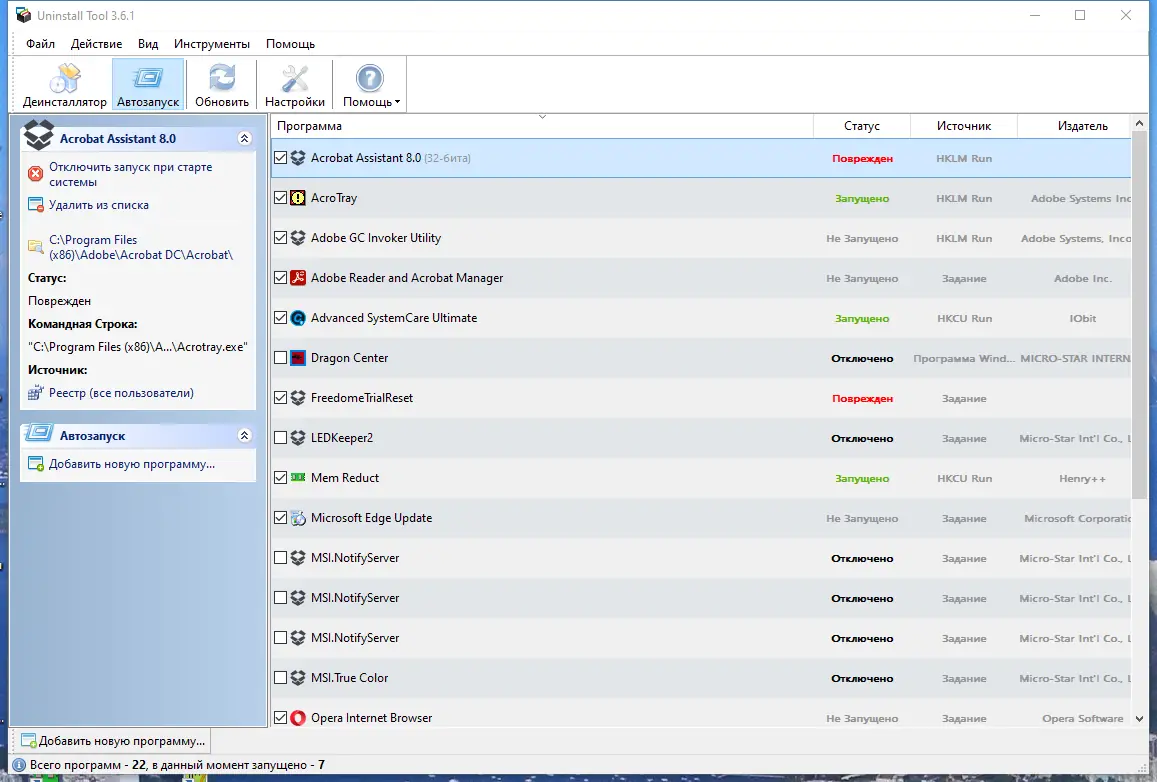
Task: Click the Uninstall Tool title bar icon
Action: point(24,15)
